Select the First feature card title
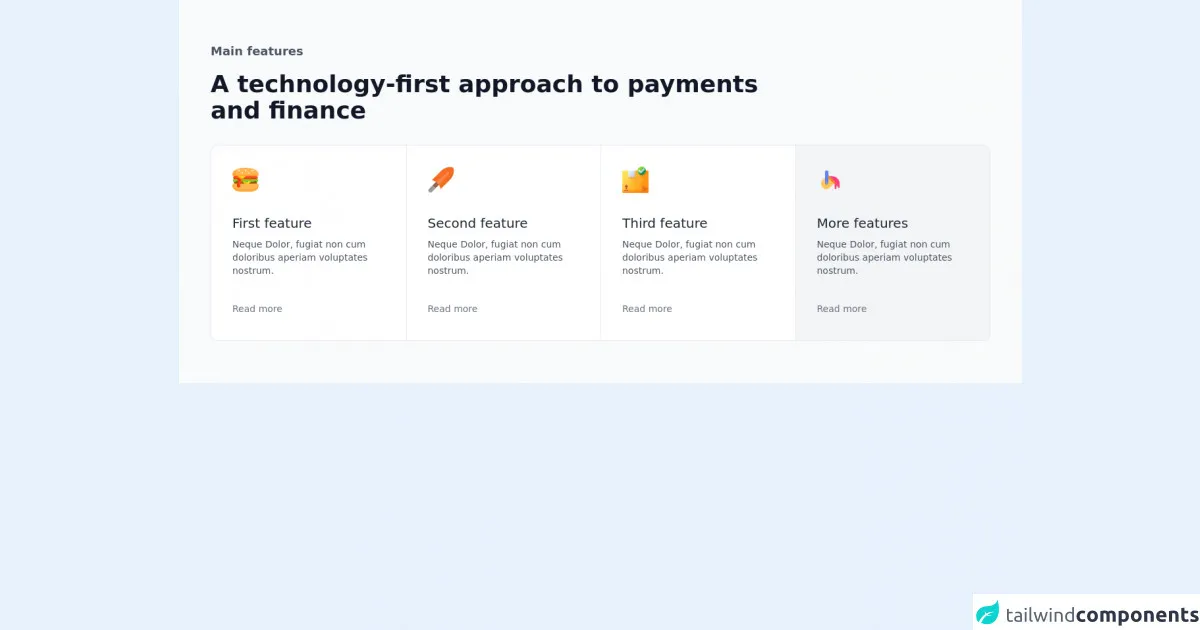1200x630 pixels. point(272,223)
